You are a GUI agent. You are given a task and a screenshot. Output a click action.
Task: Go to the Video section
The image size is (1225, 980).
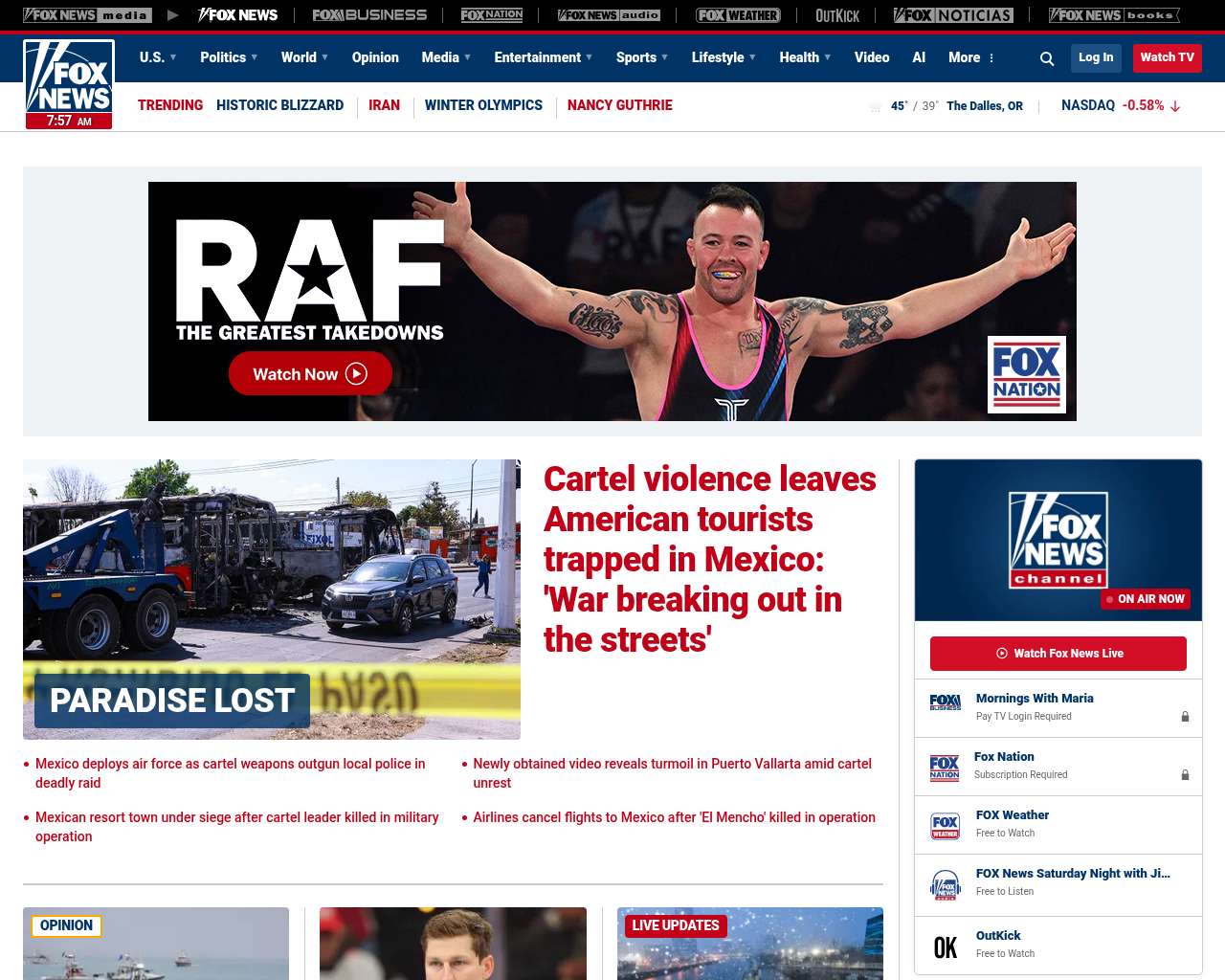872,57
